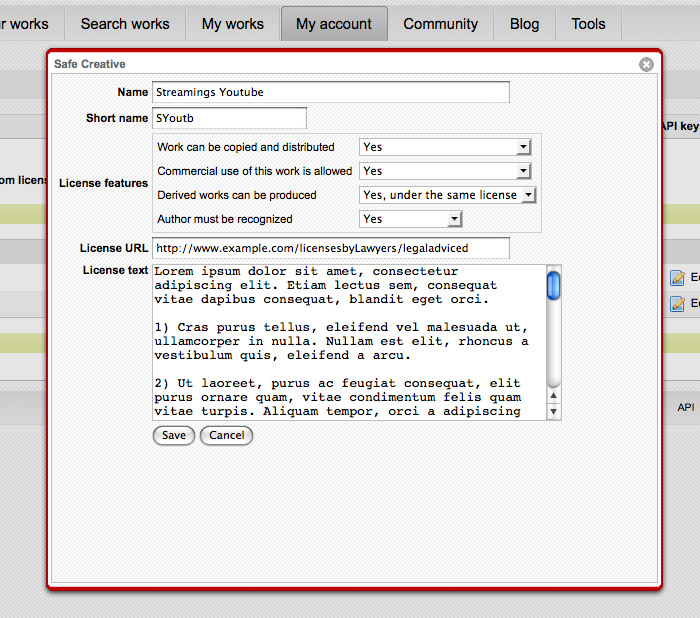This screenshot has height=618, width=700.
Task: Open the 'Work can be copied' dropdown
Action: click(444, 147)
